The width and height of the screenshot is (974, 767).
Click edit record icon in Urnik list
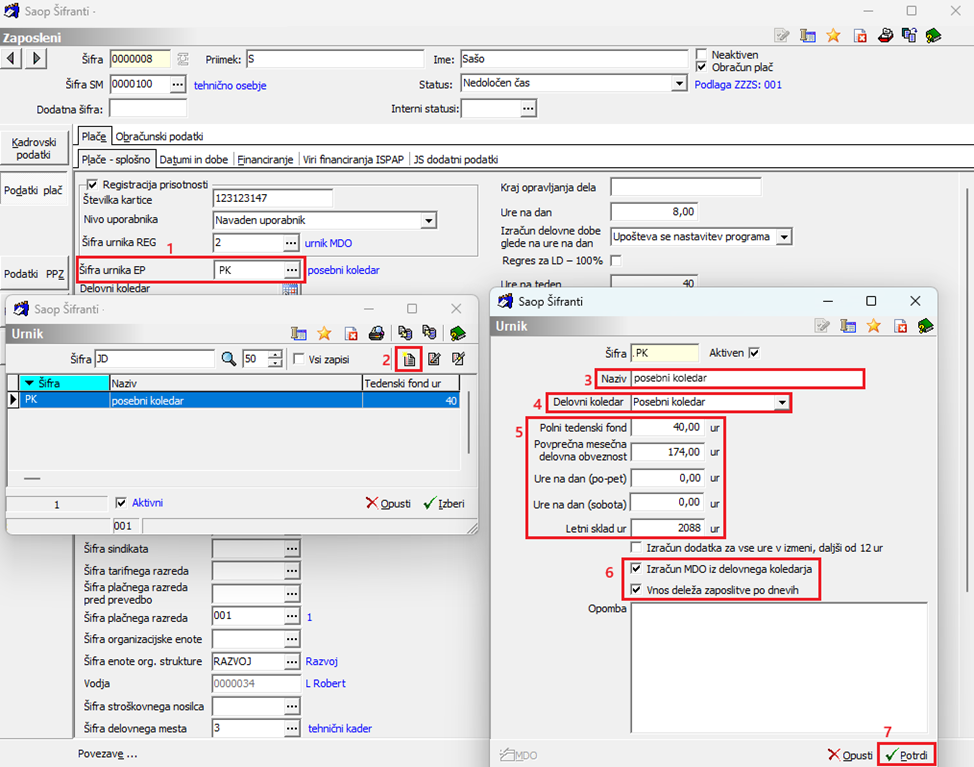(x=434, y=359)
